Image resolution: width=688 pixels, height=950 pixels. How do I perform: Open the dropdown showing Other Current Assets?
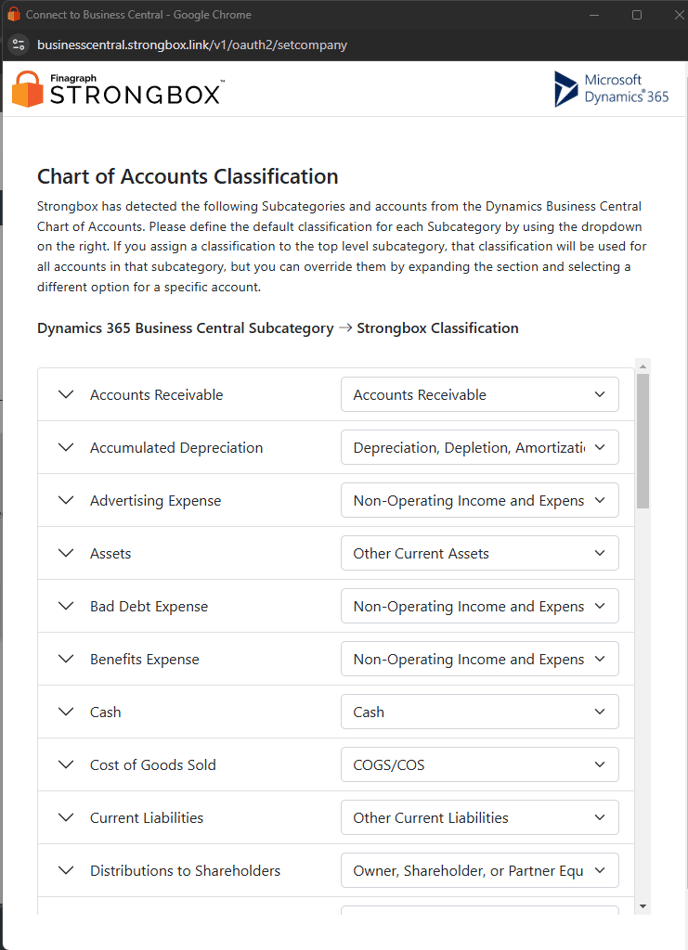pyautogui.click(x=480, y=553)
